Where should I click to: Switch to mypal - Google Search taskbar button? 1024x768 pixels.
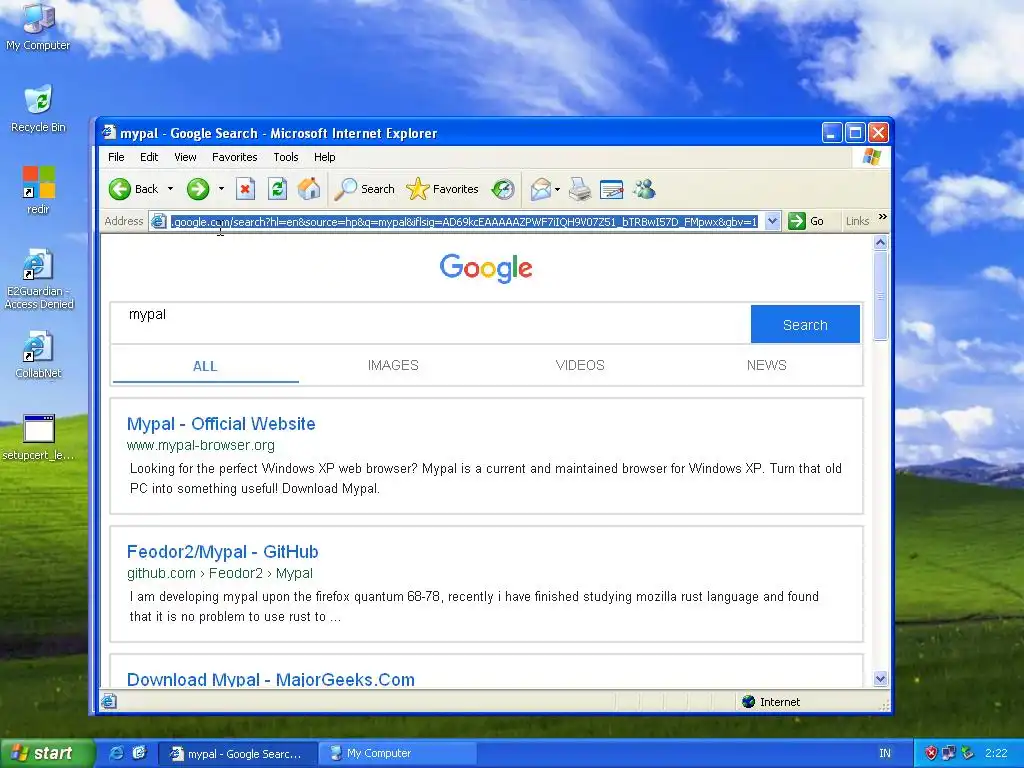[238, 754]
